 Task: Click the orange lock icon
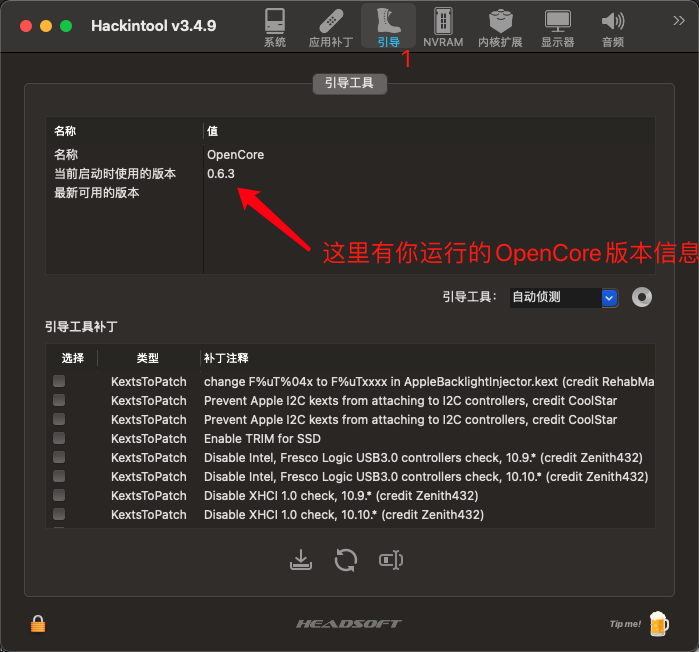click(x=38, y=623)
